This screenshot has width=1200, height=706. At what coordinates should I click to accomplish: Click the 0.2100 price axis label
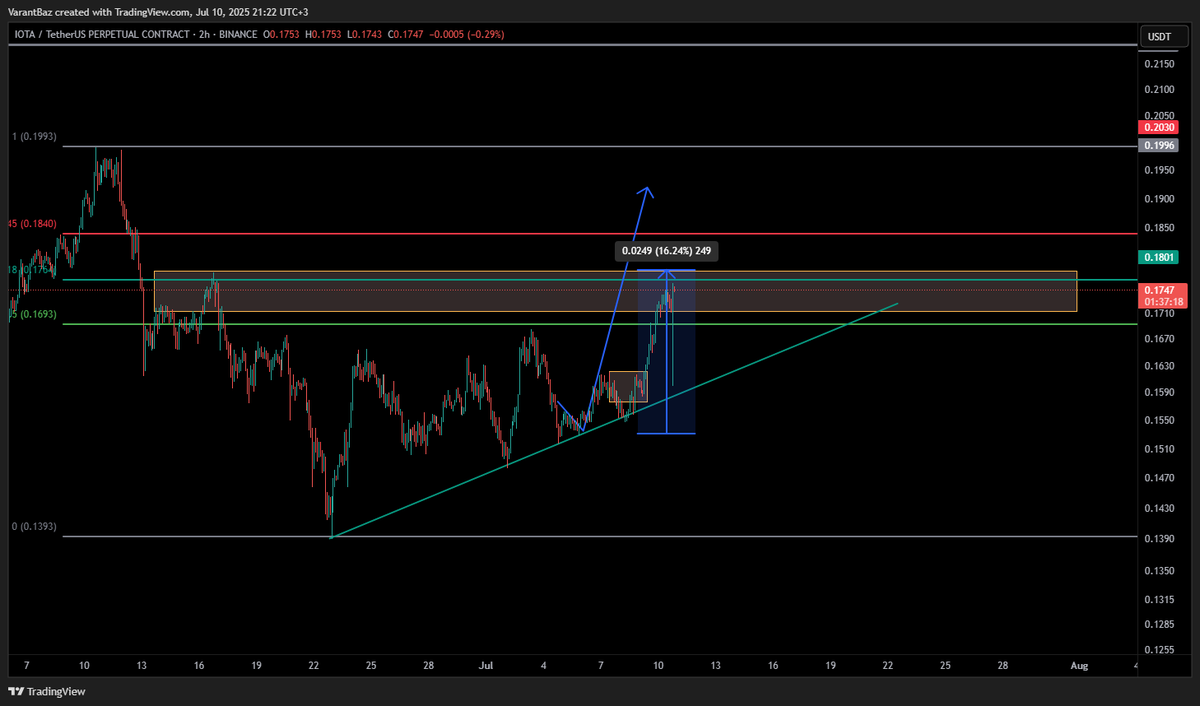point(1159,90)
